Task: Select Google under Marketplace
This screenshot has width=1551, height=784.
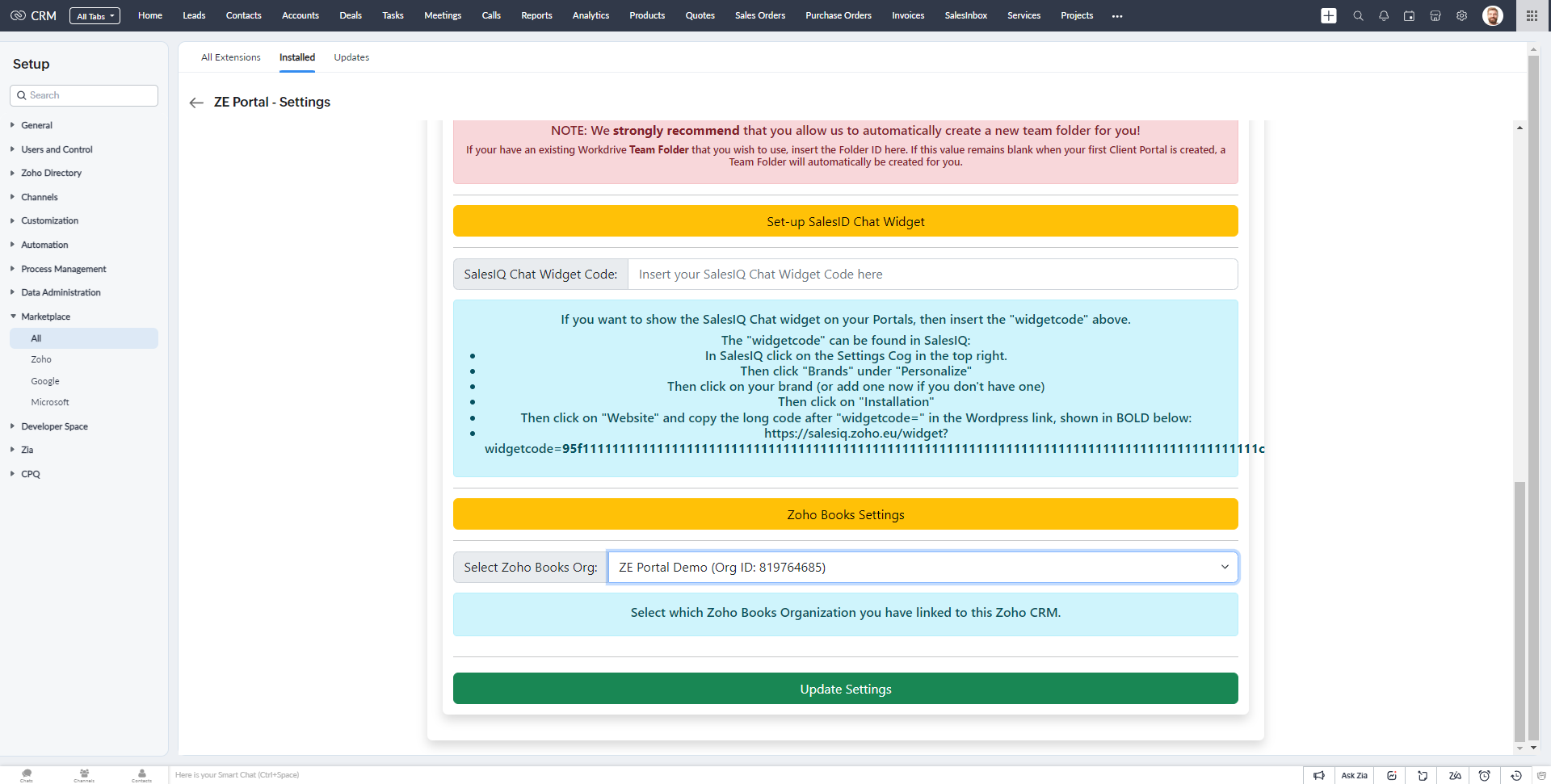Action: tap(45, 381)
